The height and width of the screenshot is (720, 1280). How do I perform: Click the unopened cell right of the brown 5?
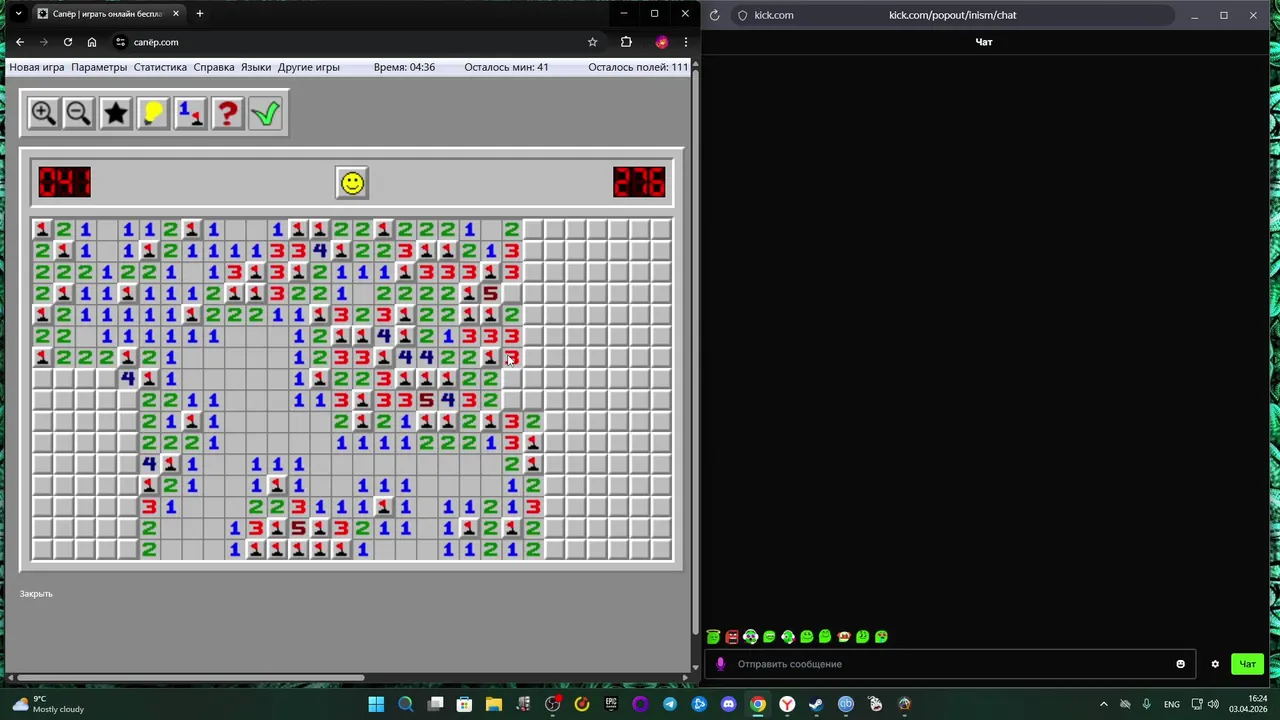[x=512, y=293]
